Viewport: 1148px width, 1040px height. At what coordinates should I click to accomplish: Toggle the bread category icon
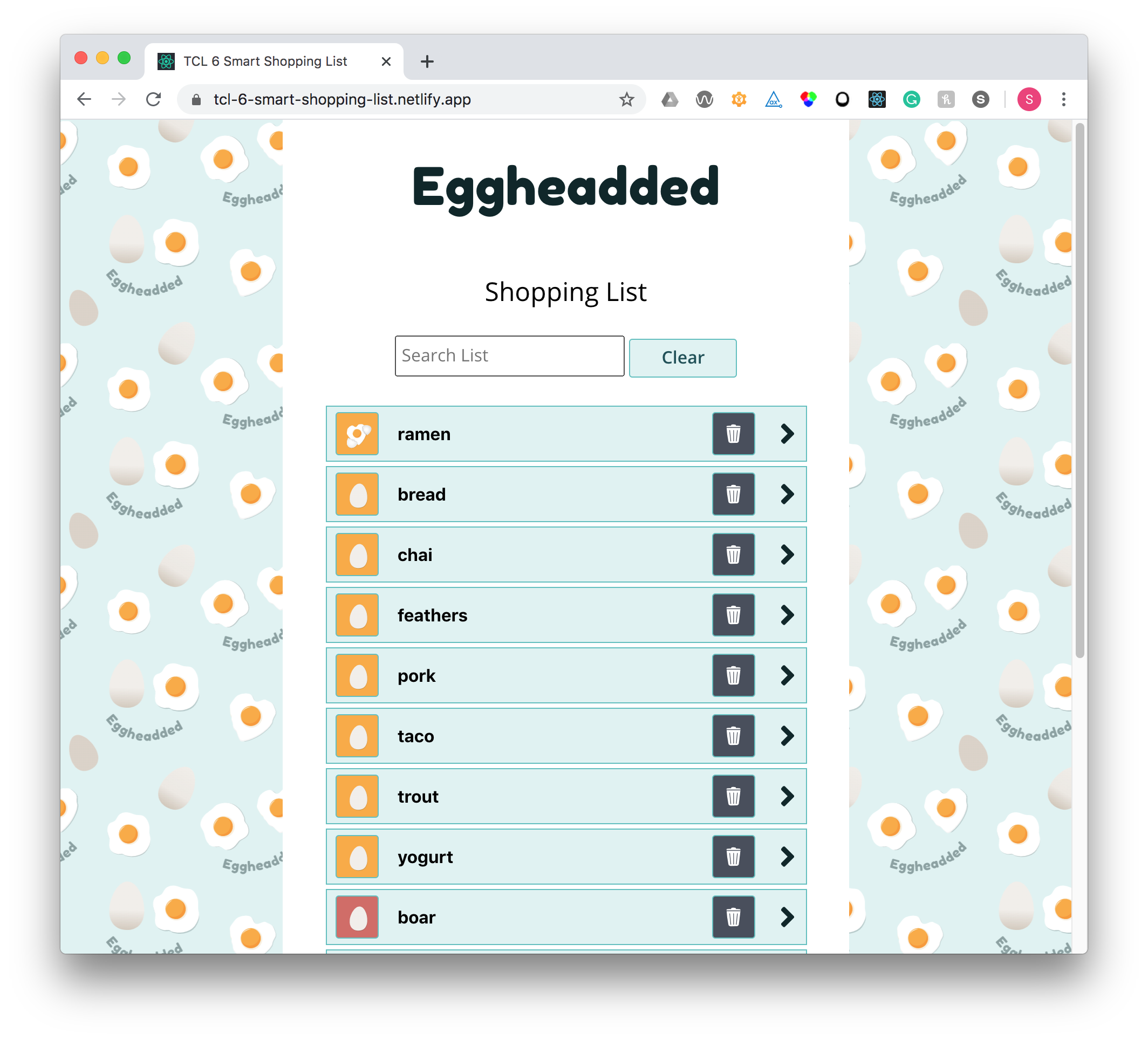coord(357,494)
